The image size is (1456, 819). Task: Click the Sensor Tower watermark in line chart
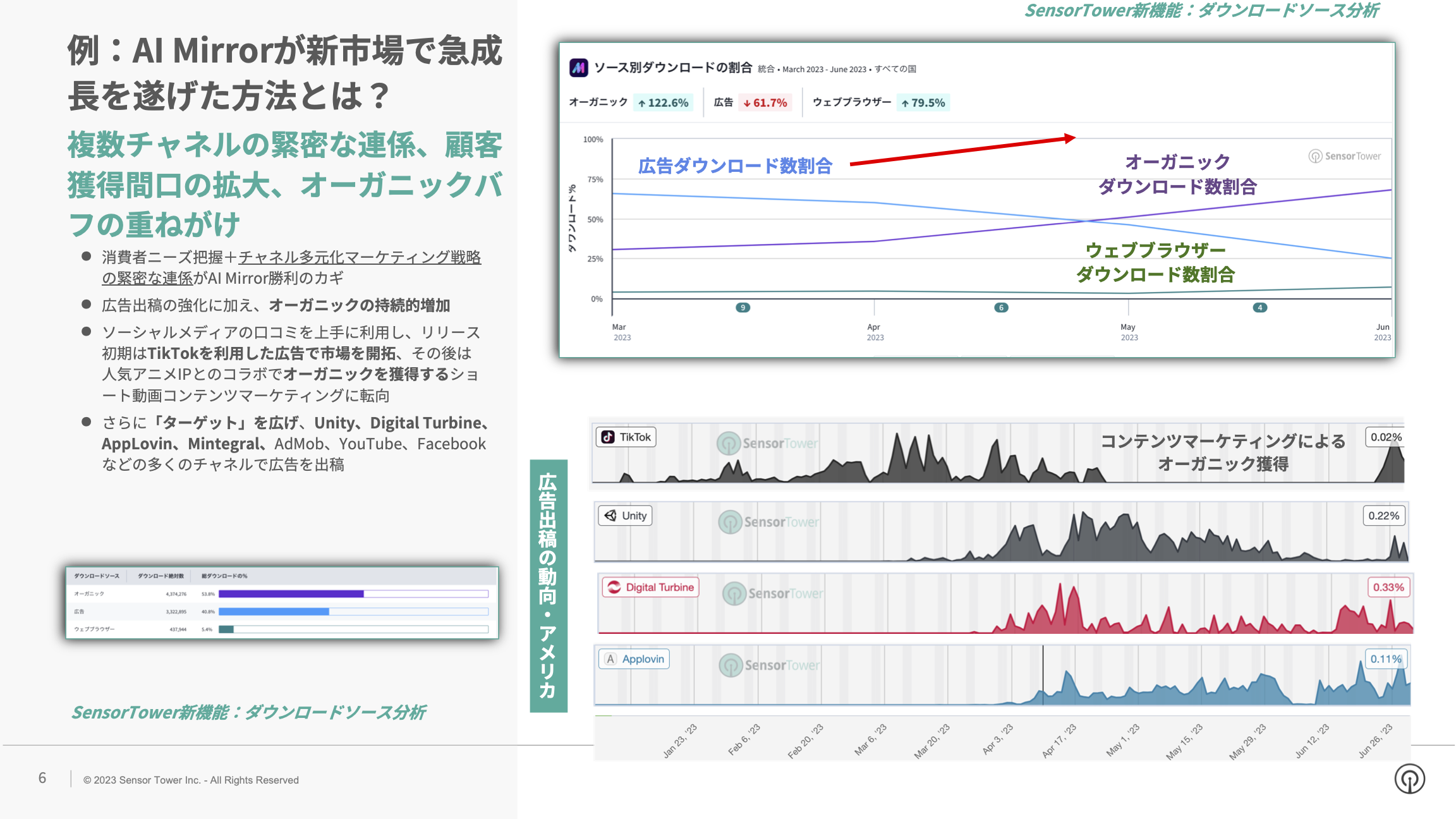click(1344, 156)
